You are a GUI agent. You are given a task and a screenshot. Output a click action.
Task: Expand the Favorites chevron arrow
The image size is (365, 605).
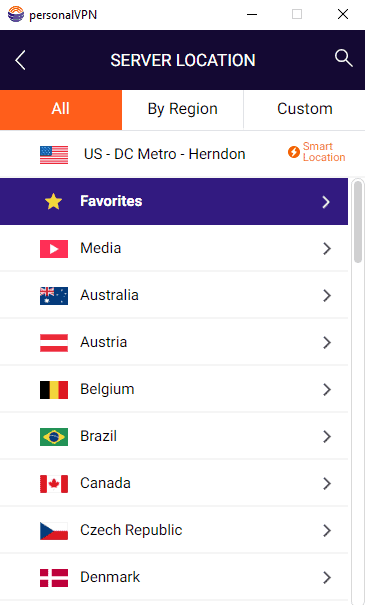[326, 202]
